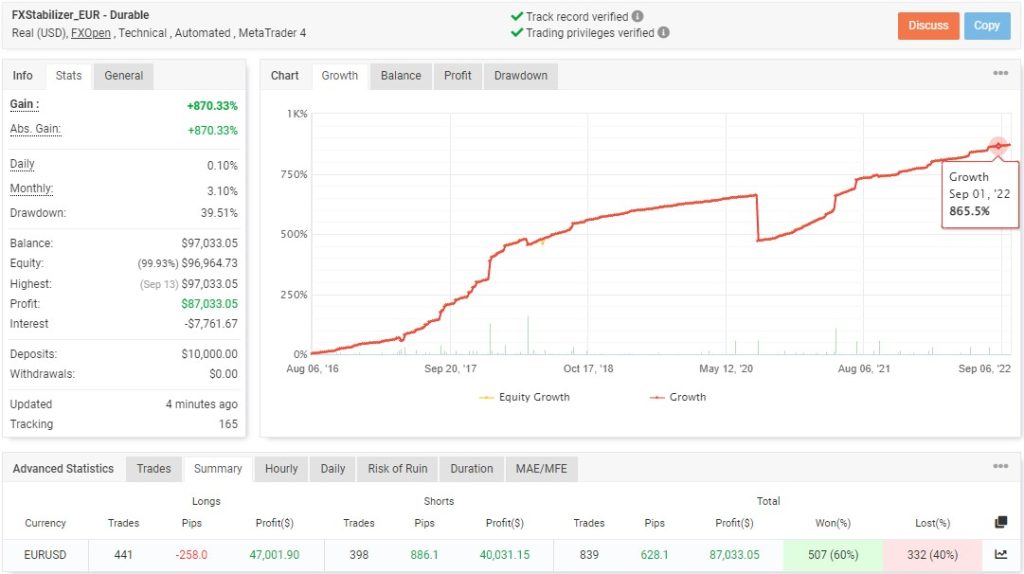Open the Hourly statistics tab
This screenshot has width=1024, height=574.
(281, 469)
